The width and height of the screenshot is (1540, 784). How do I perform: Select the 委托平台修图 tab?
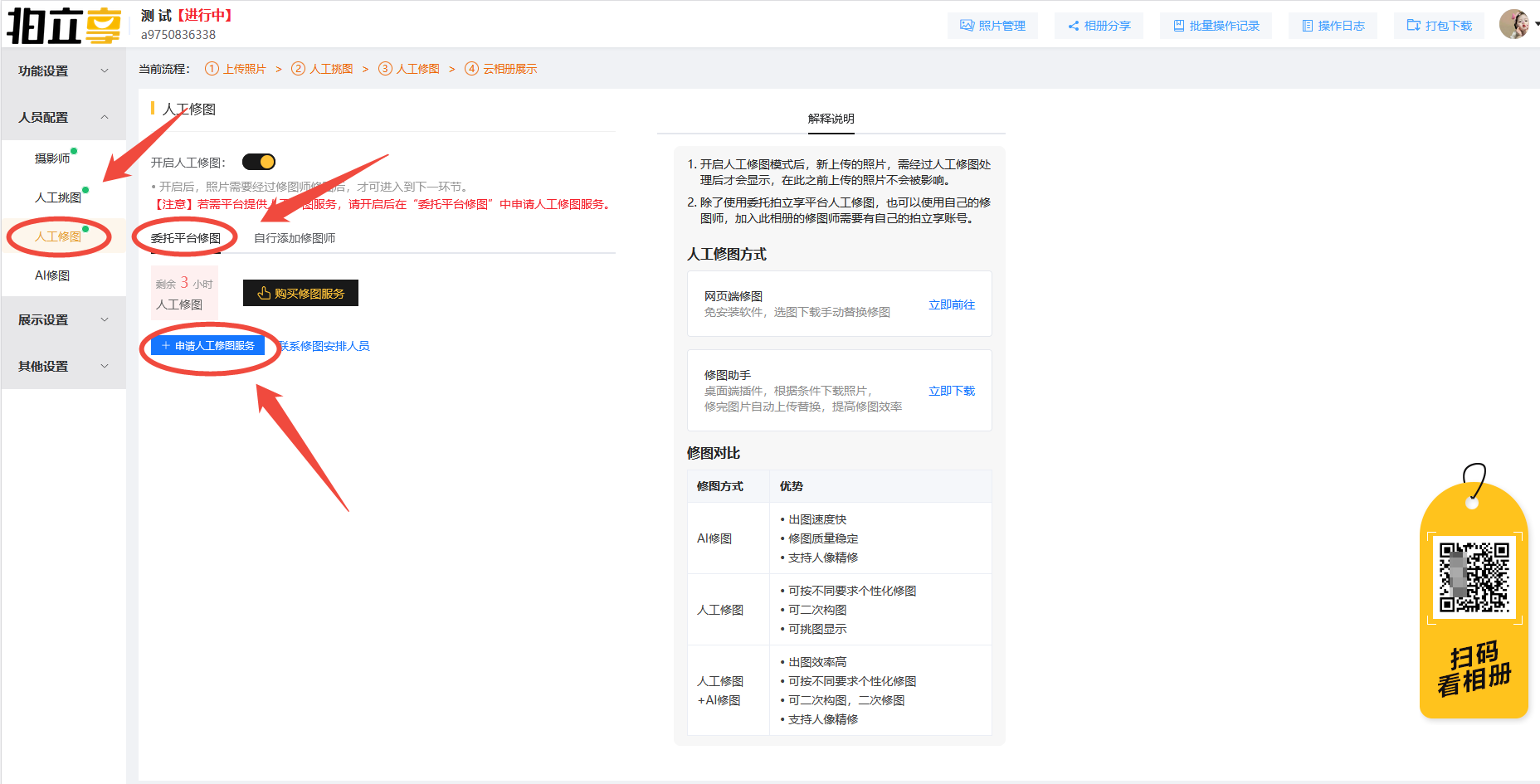186,238
